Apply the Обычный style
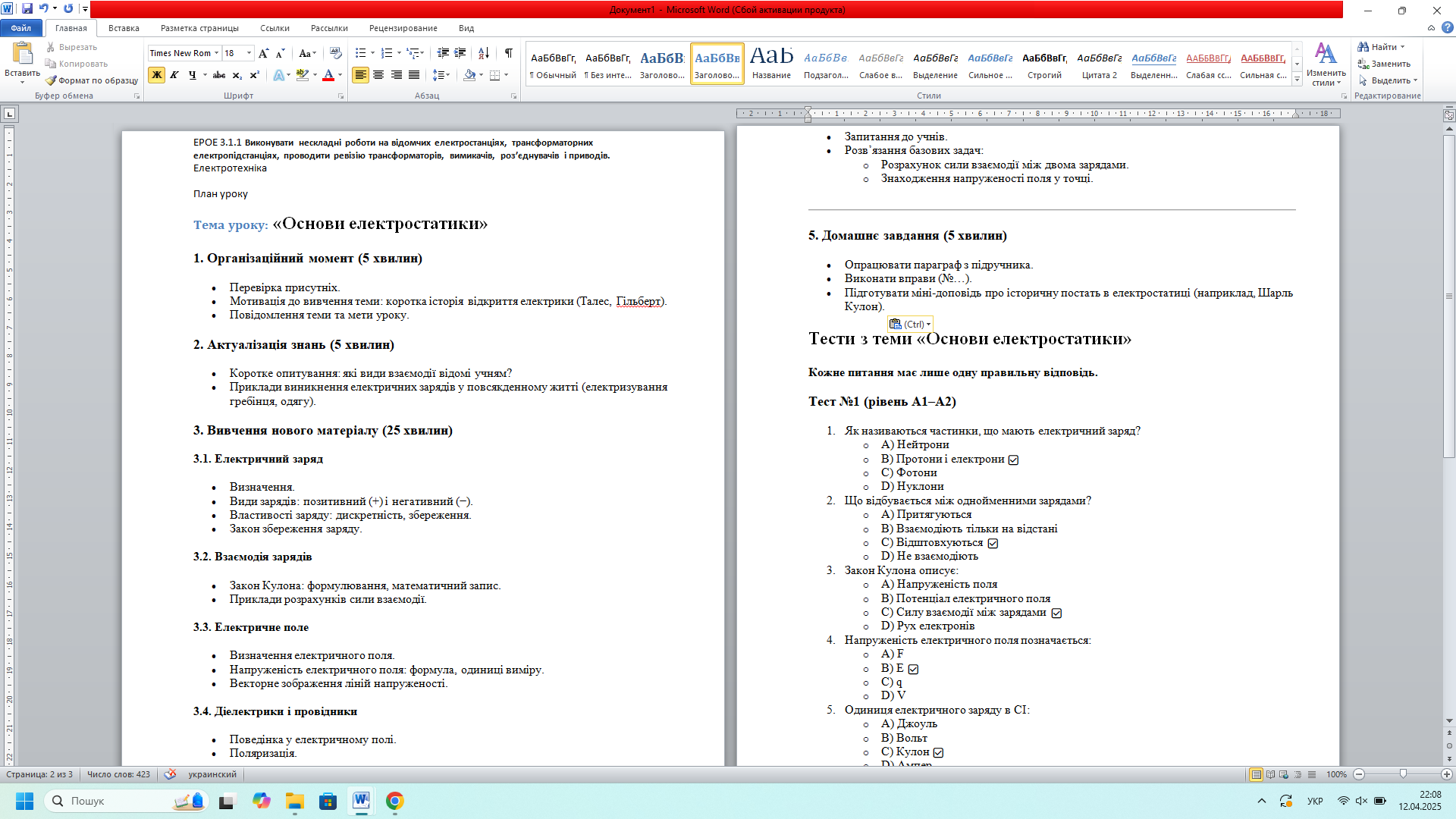Image resolution: width=1456 pixels, height=819 pixels. 553,64
